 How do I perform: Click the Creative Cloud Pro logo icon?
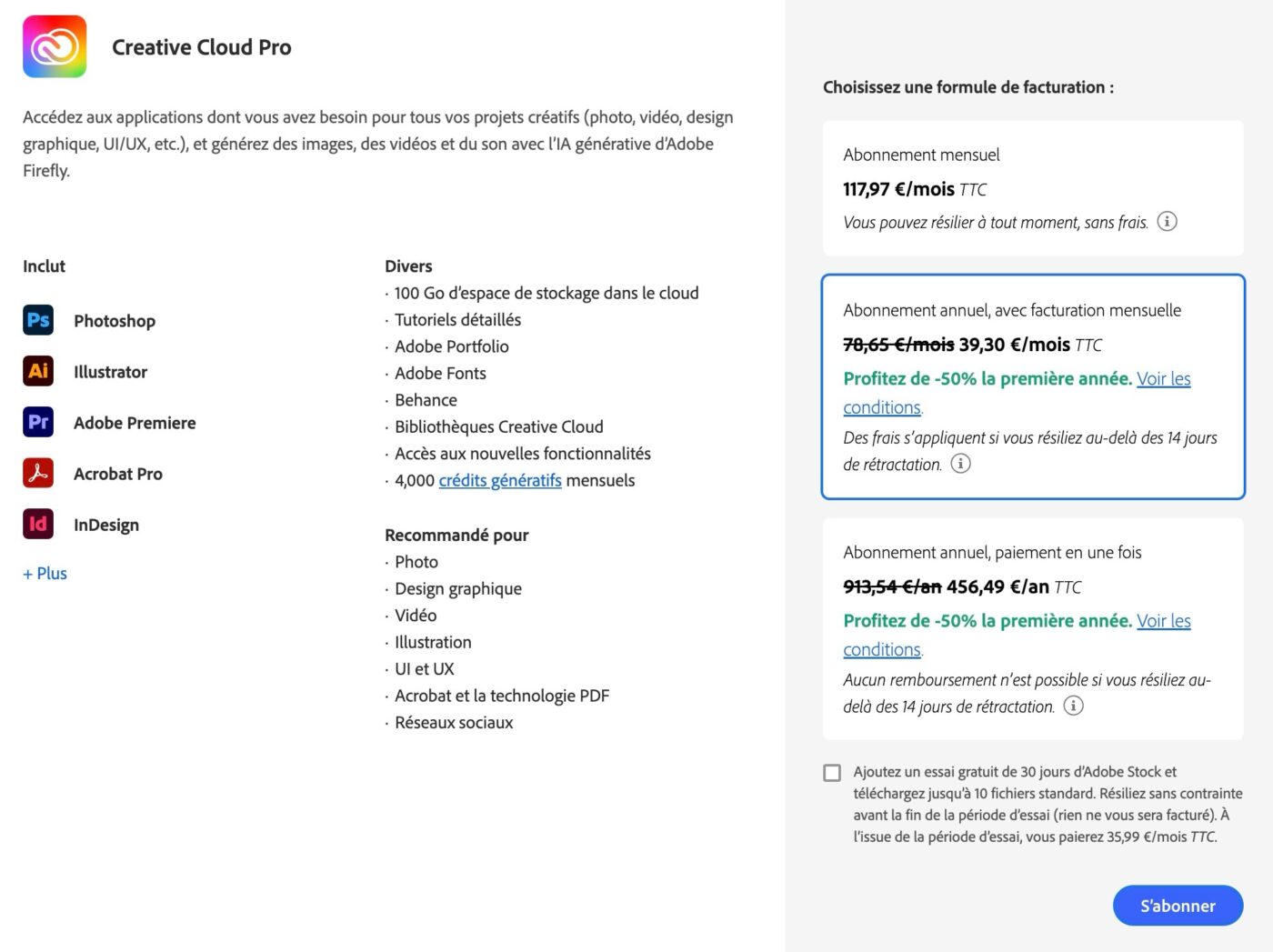pos(55,46)
